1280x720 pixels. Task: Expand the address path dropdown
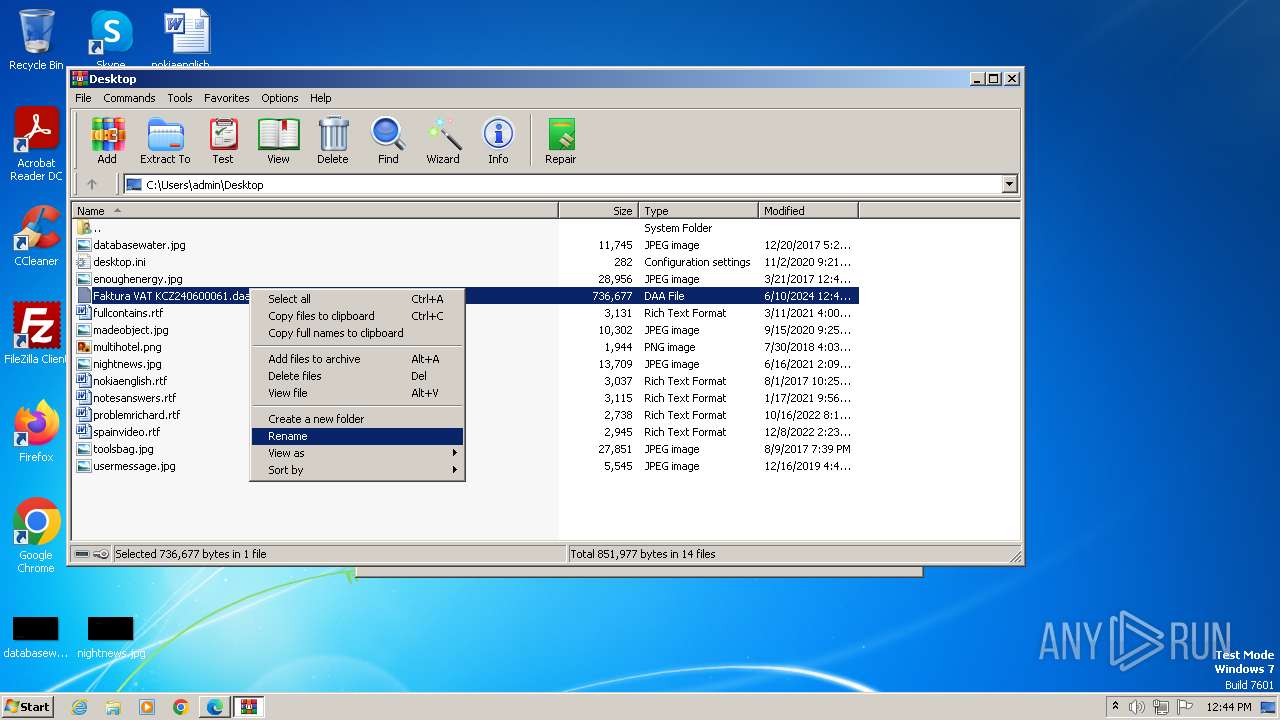1009,184
